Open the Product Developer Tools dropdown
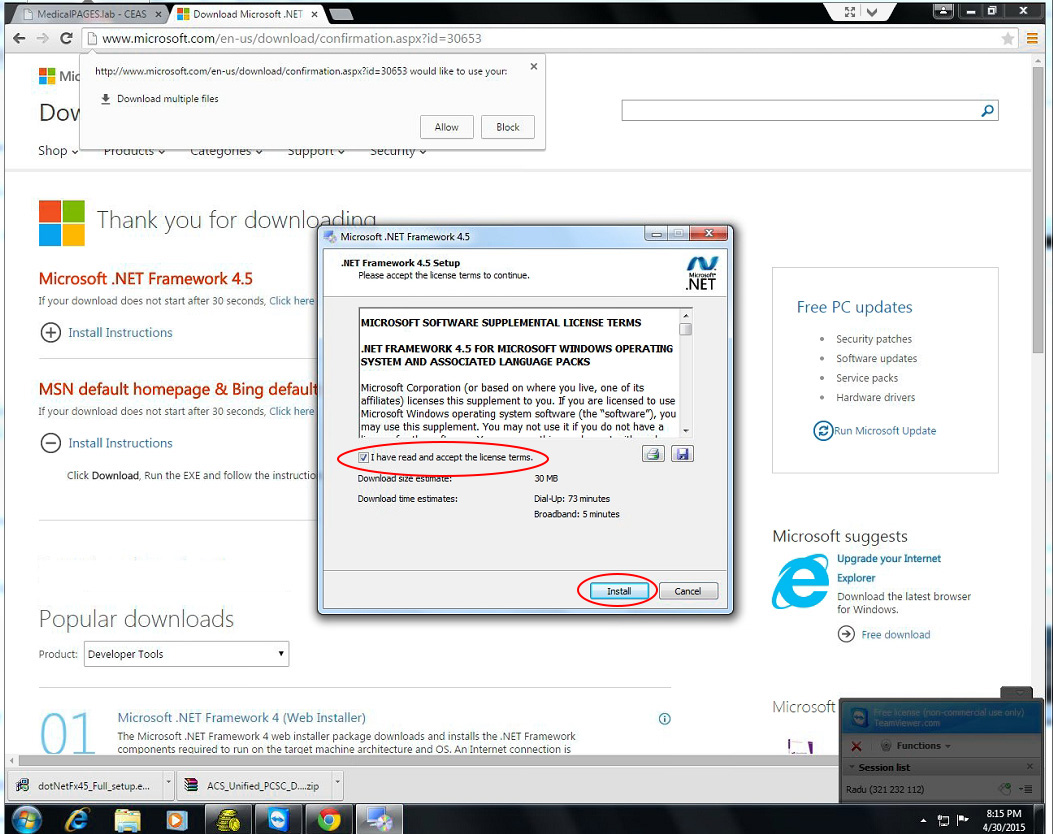1053x834 pixels. [x=187, y=654]
